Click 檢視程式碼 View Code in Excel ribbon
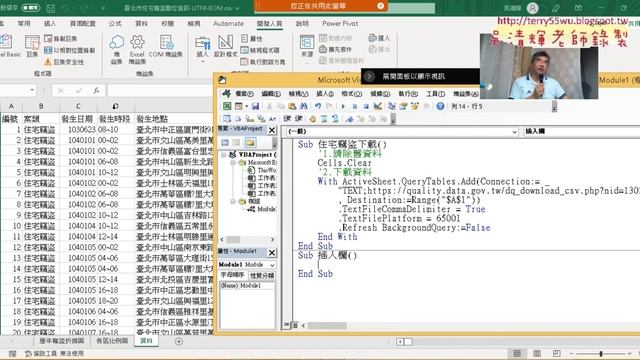 tap(260, 50)
